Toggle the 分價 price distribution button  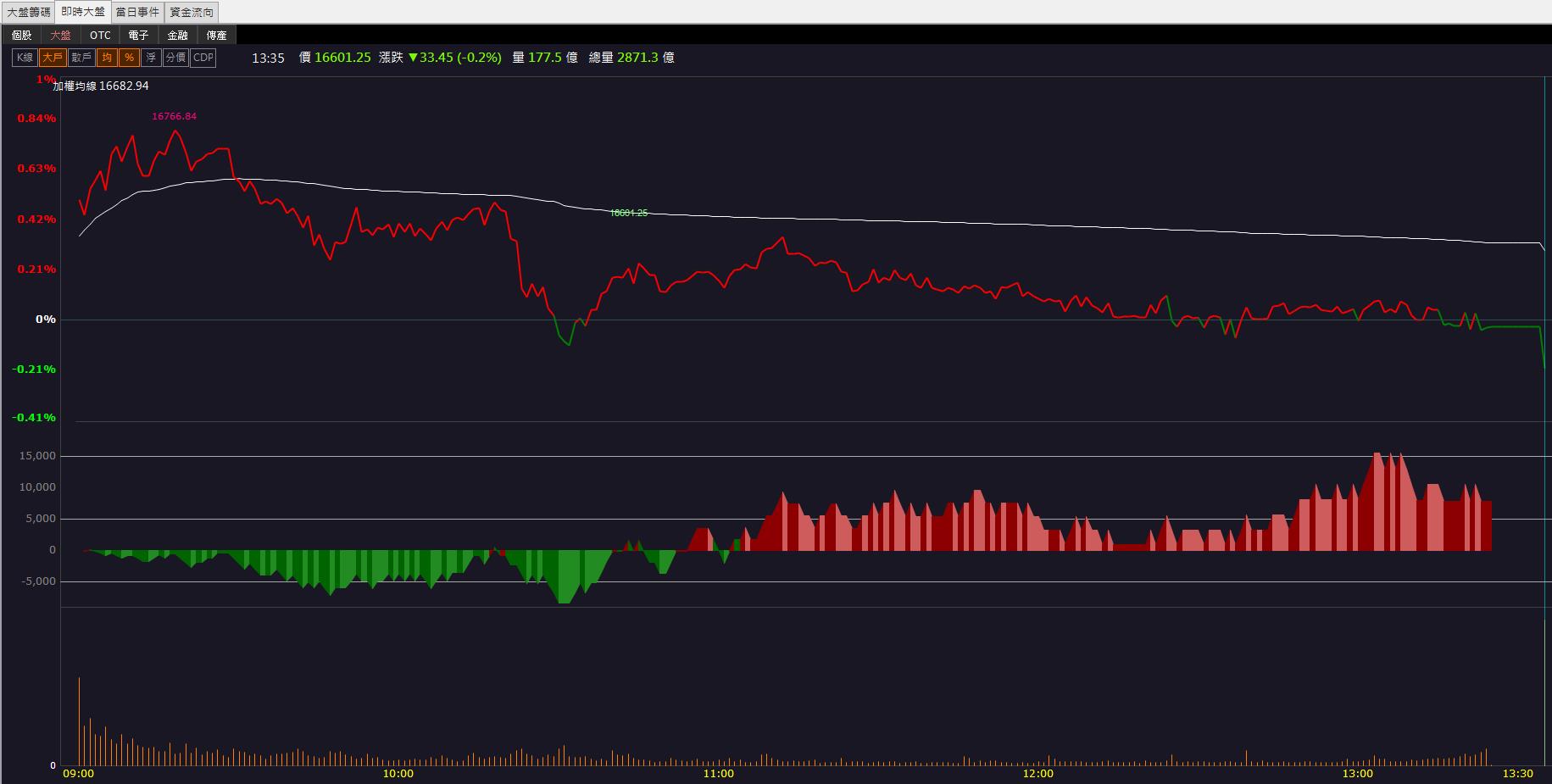pyautogui.click(x=175, y=58)
